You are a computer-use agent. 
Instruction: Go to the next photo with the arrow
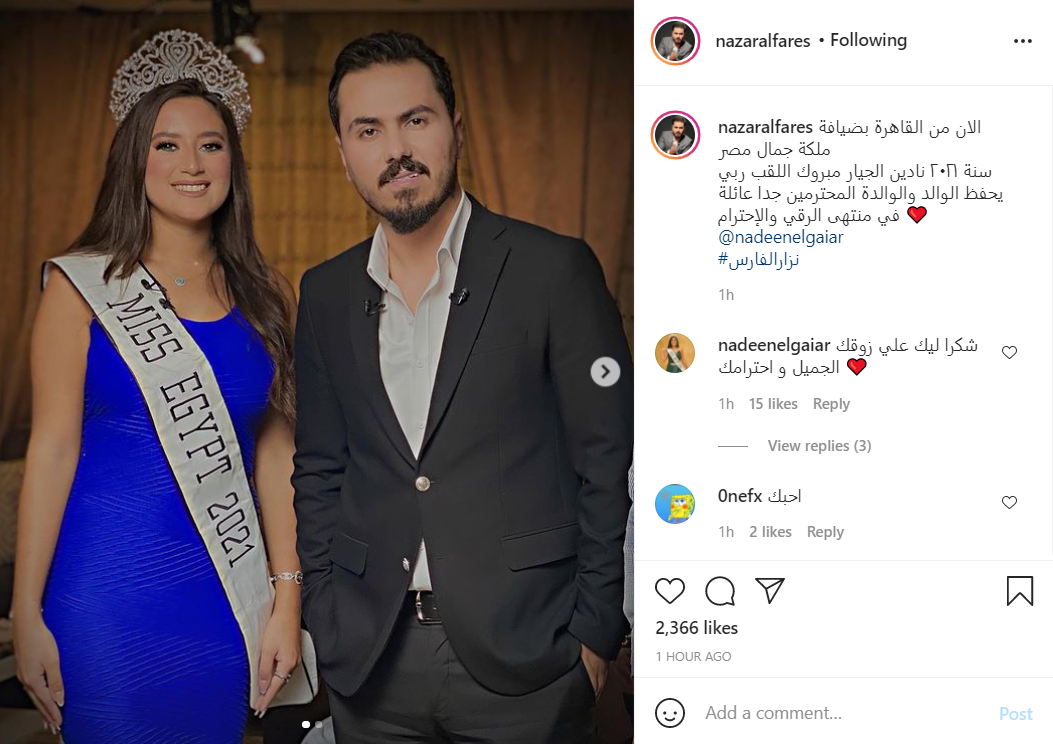tap(605, 371)
